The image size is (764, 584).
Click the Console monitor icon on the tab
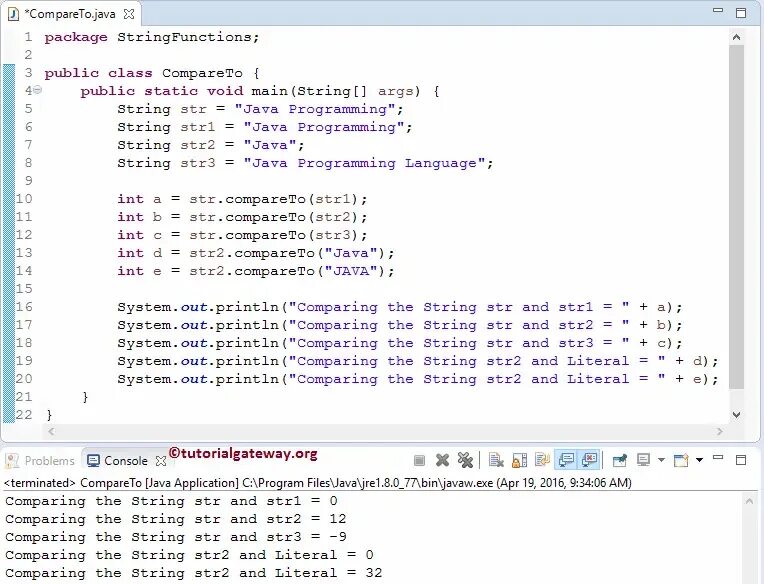[x=93, y=461]
